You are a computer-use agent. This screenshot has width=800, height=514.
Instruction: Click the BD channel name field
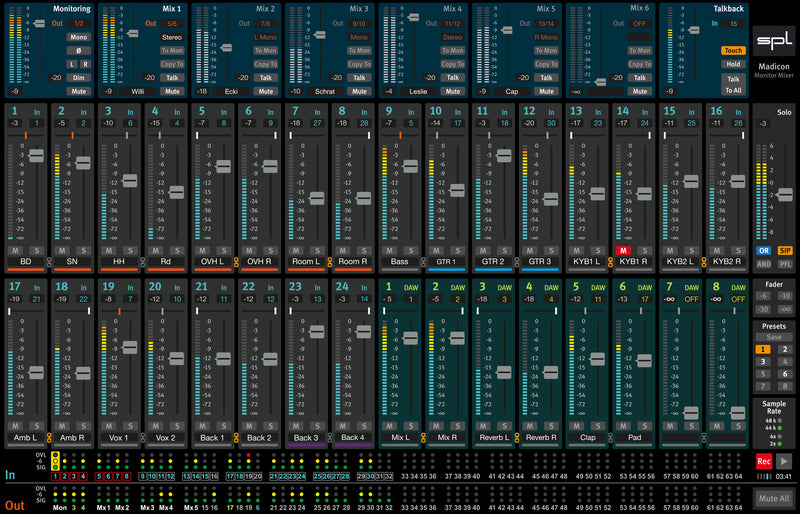coord(26,262)
